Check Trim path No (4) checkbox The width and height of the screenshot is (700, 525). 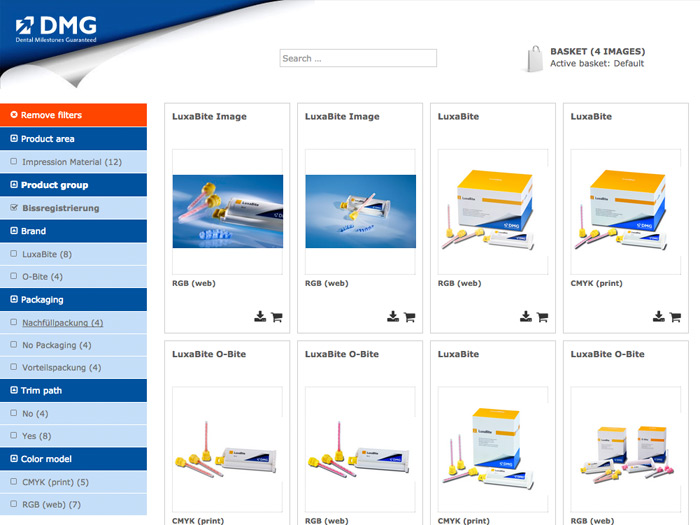point(14,413)
